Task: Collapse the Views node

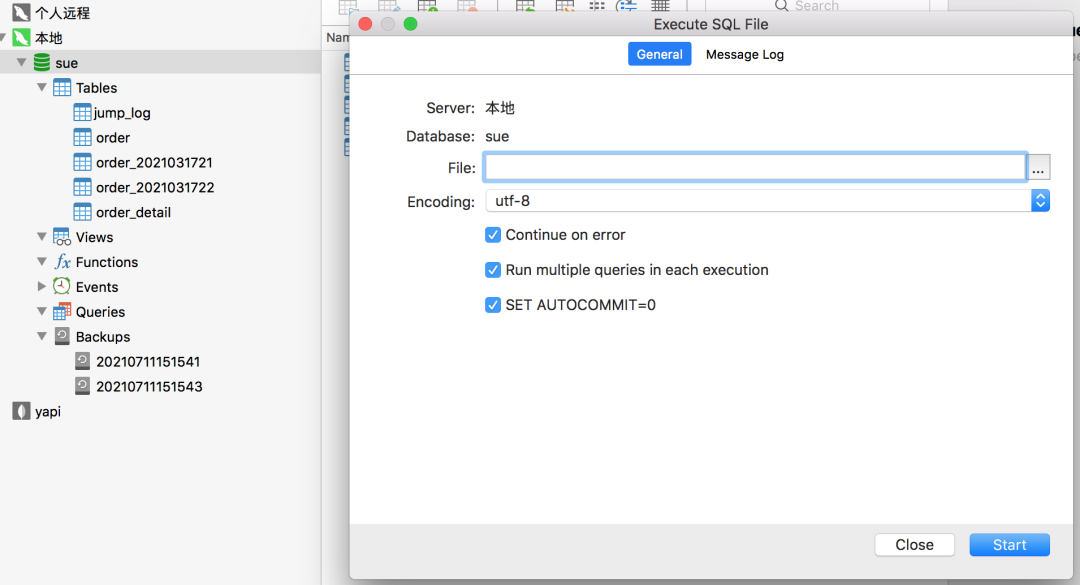Action: (x=41, y=237)
